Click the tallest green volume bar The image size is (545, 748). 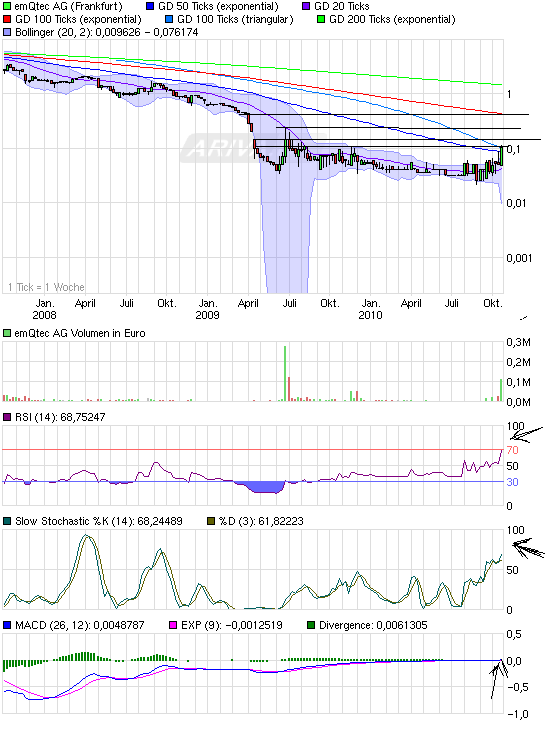[x=285, y=374]
